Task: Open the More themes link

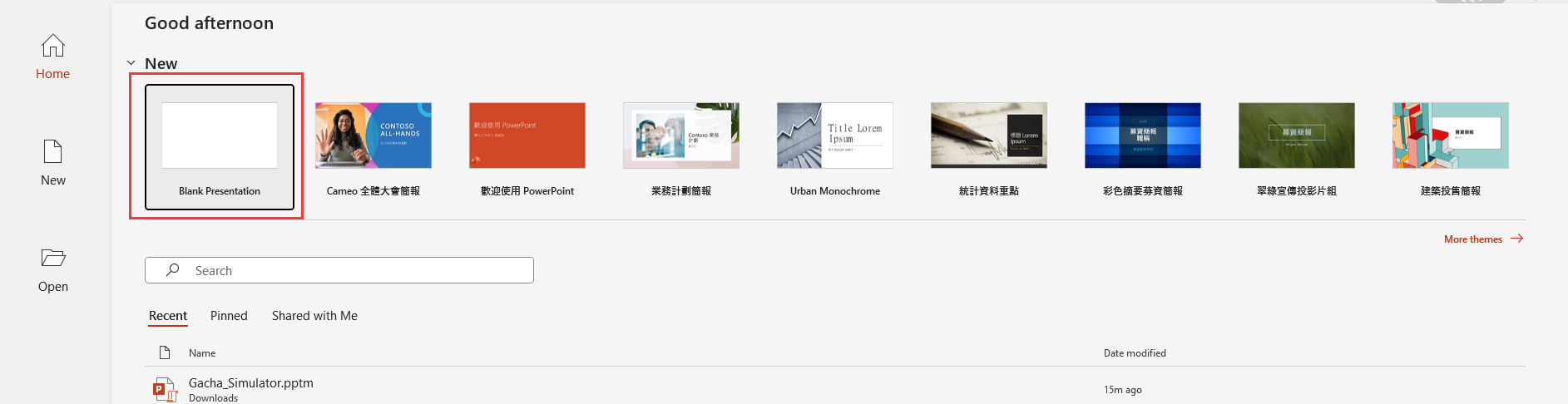Action: (x=1473, y=239)
